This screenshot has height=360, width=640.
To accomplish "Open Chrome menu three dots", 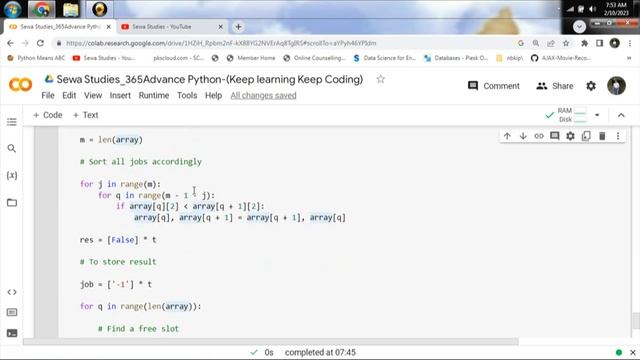I will 630,43.
